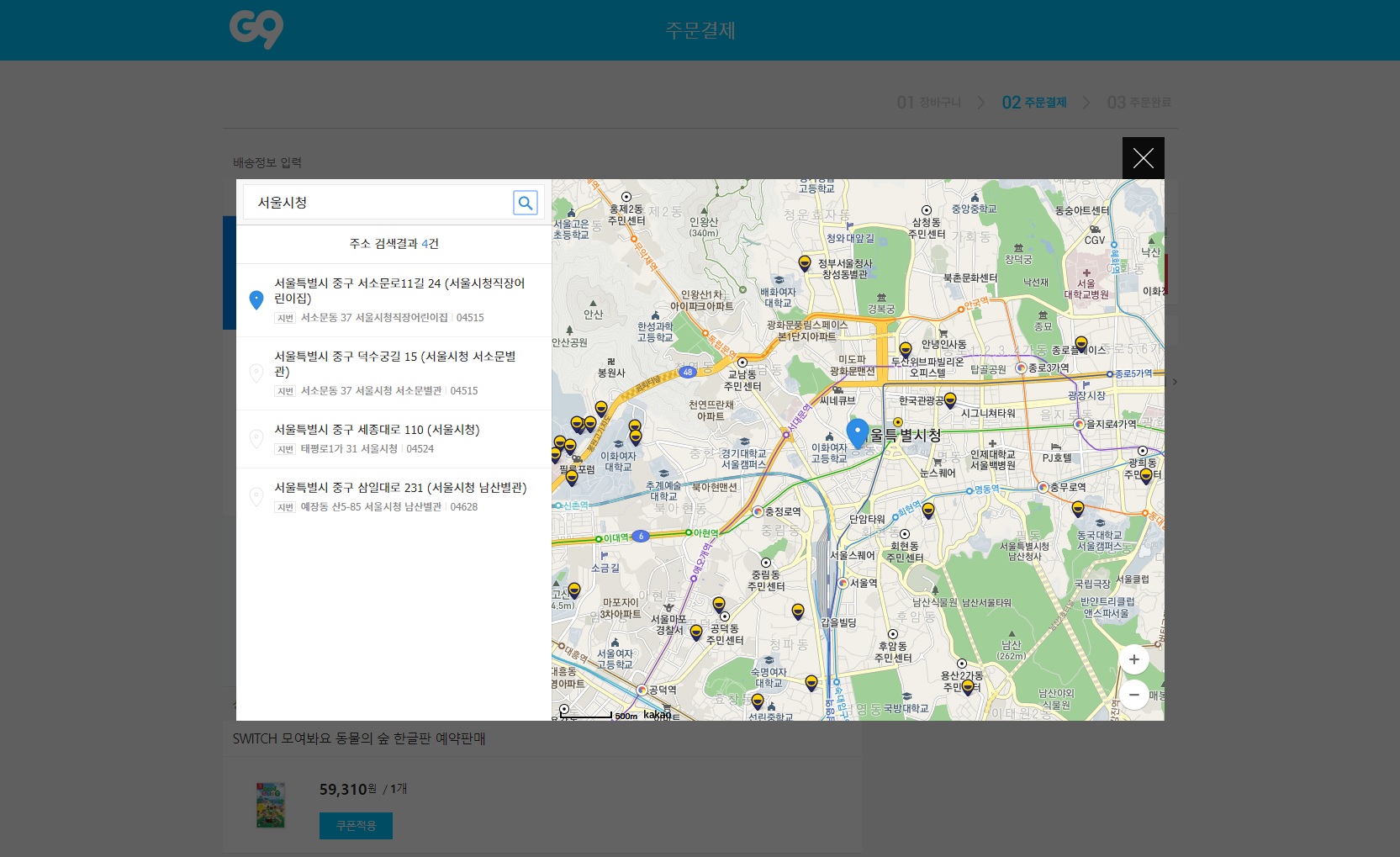Click kakao logo on map
The height and width of the screenshot is (857, 1400).
pos(658,715)
